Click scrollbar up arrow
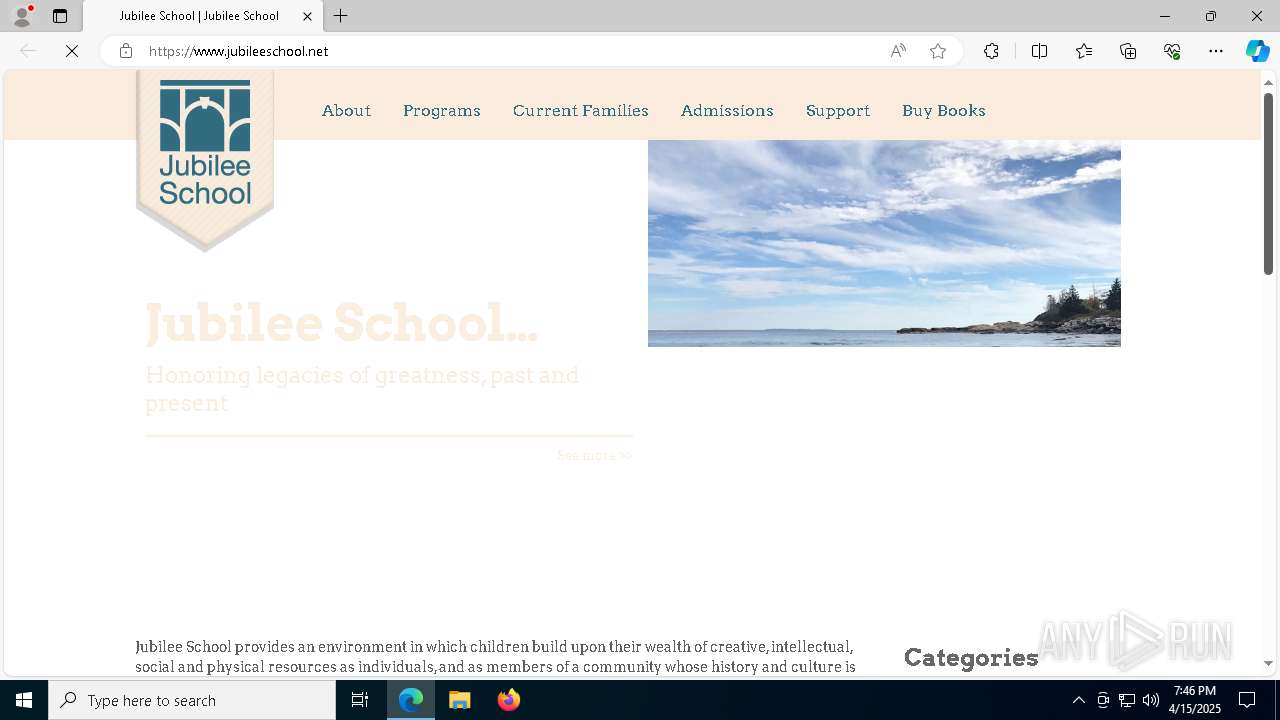 [x=1268, y=81]
